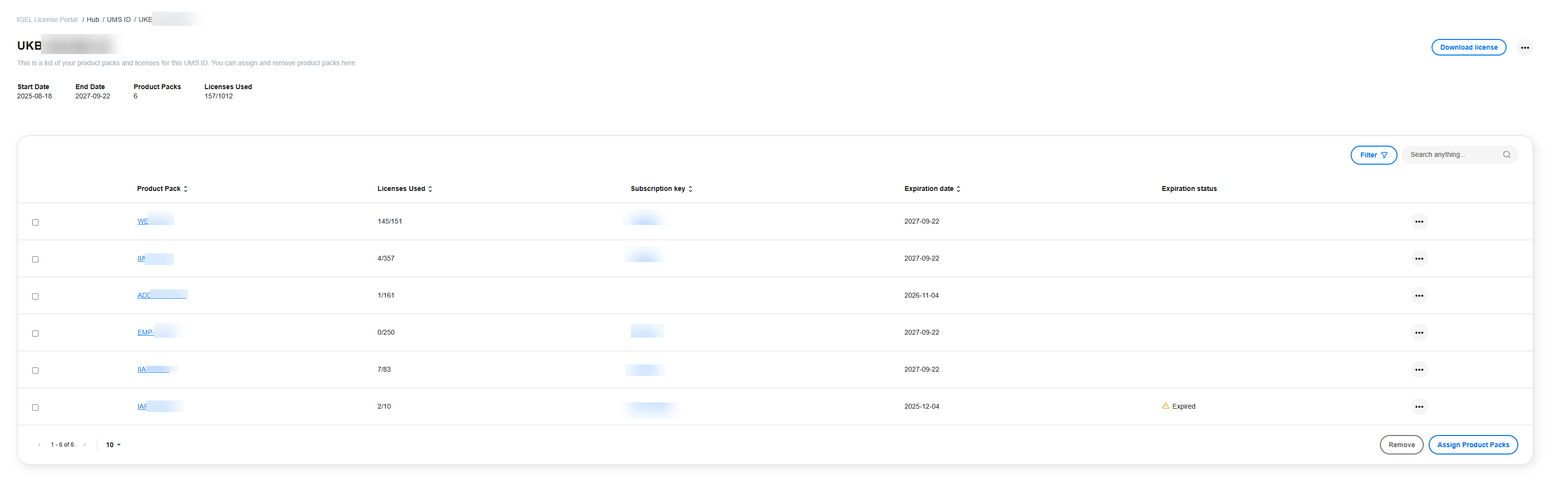Viewport: 1568px width, 492px height.
Task: Open row actions for the 4/357 product pack
Action: tap(1419, 259)
